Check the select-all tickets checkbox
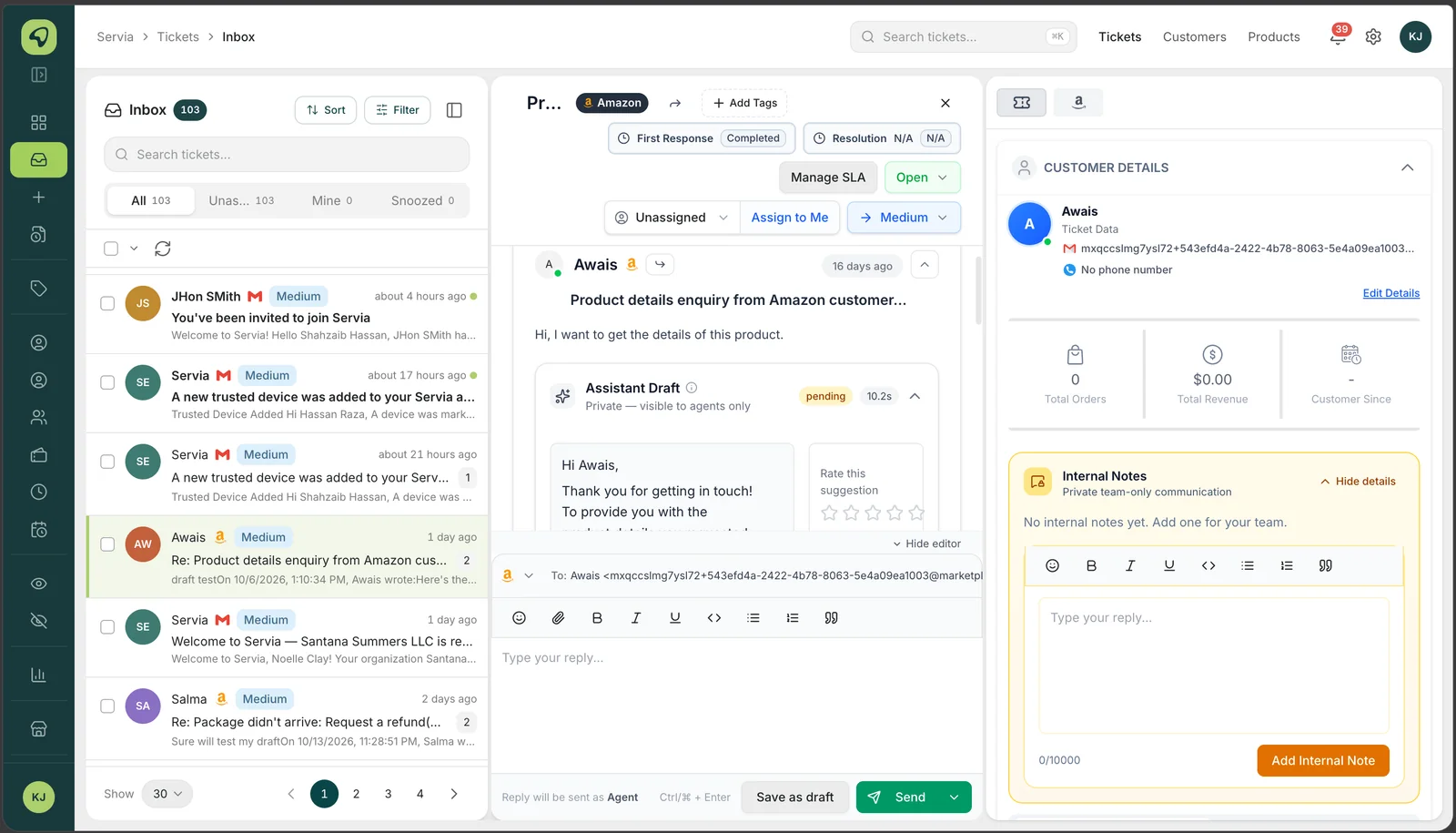1456x833 pixels. tap(111, 249)
